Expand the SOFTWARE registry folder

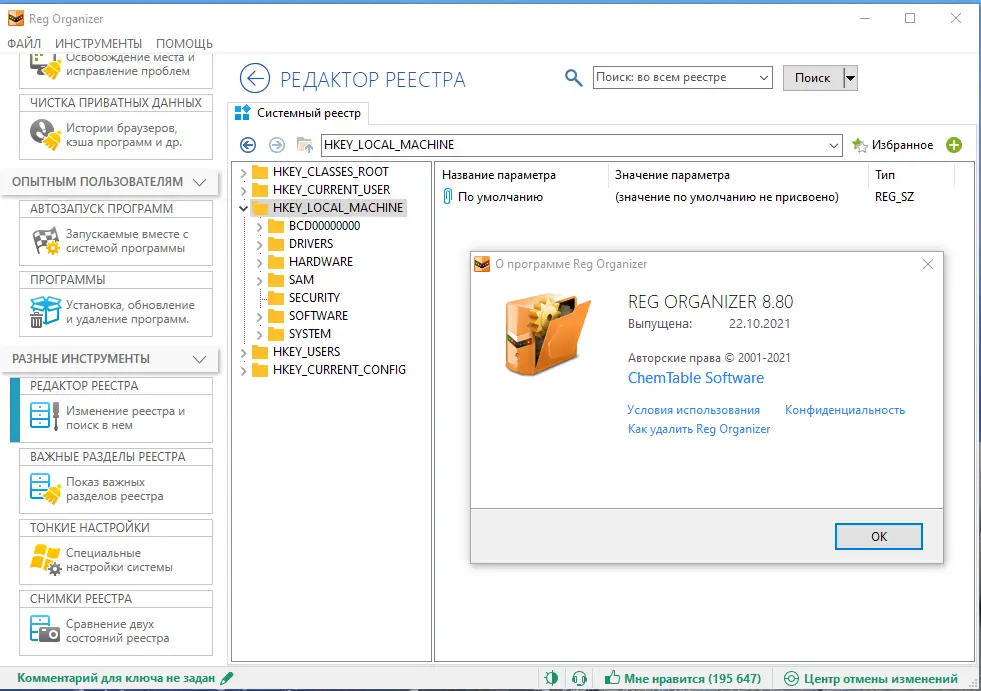pos(258,315)
